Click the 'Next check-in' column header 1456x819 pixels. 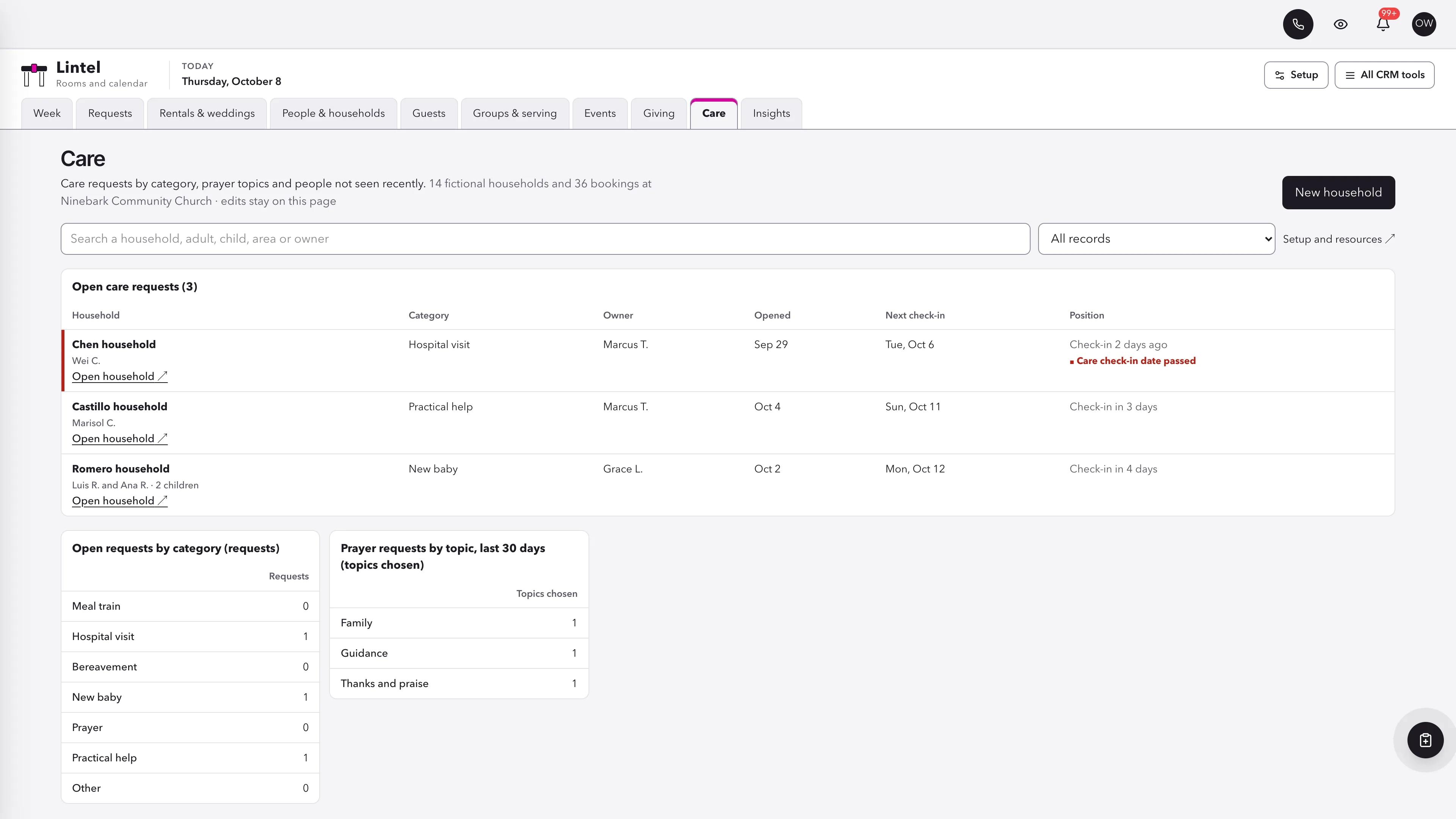click(915, 315)
